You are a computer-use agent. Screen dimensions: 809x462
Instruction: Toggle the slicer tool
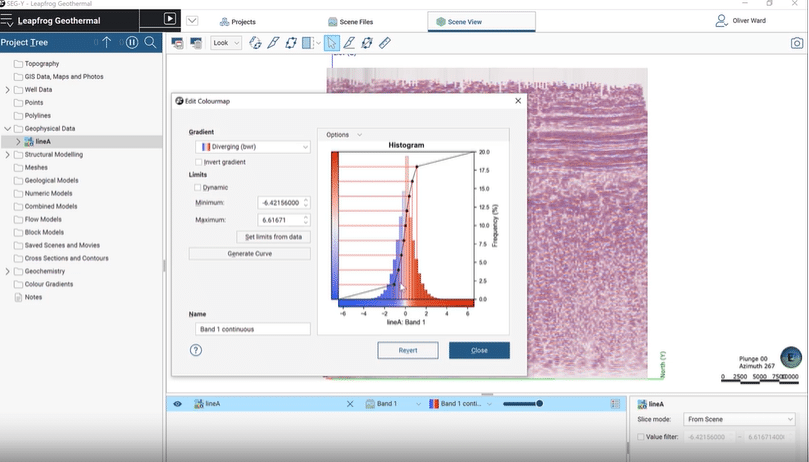point(308,43)
